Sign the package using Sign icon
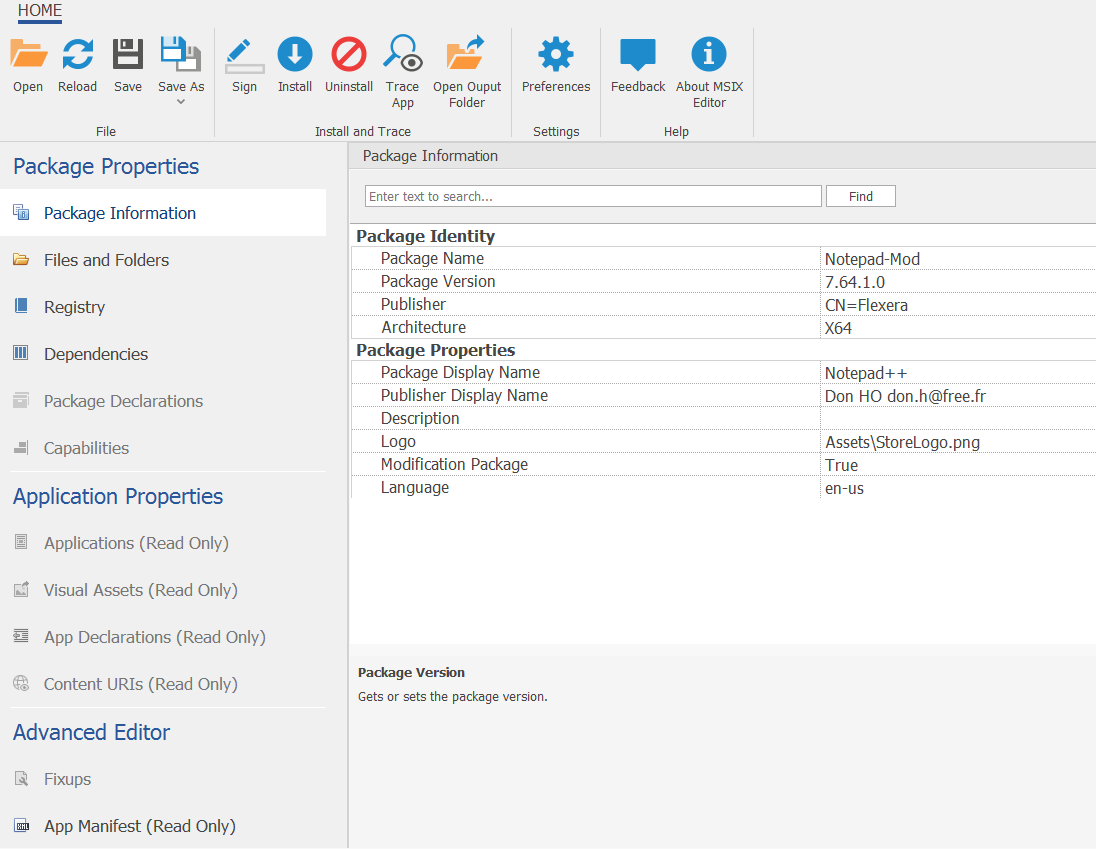Image resolution: width=1096 pixels, height=849 pixels. tap(244, 55)
